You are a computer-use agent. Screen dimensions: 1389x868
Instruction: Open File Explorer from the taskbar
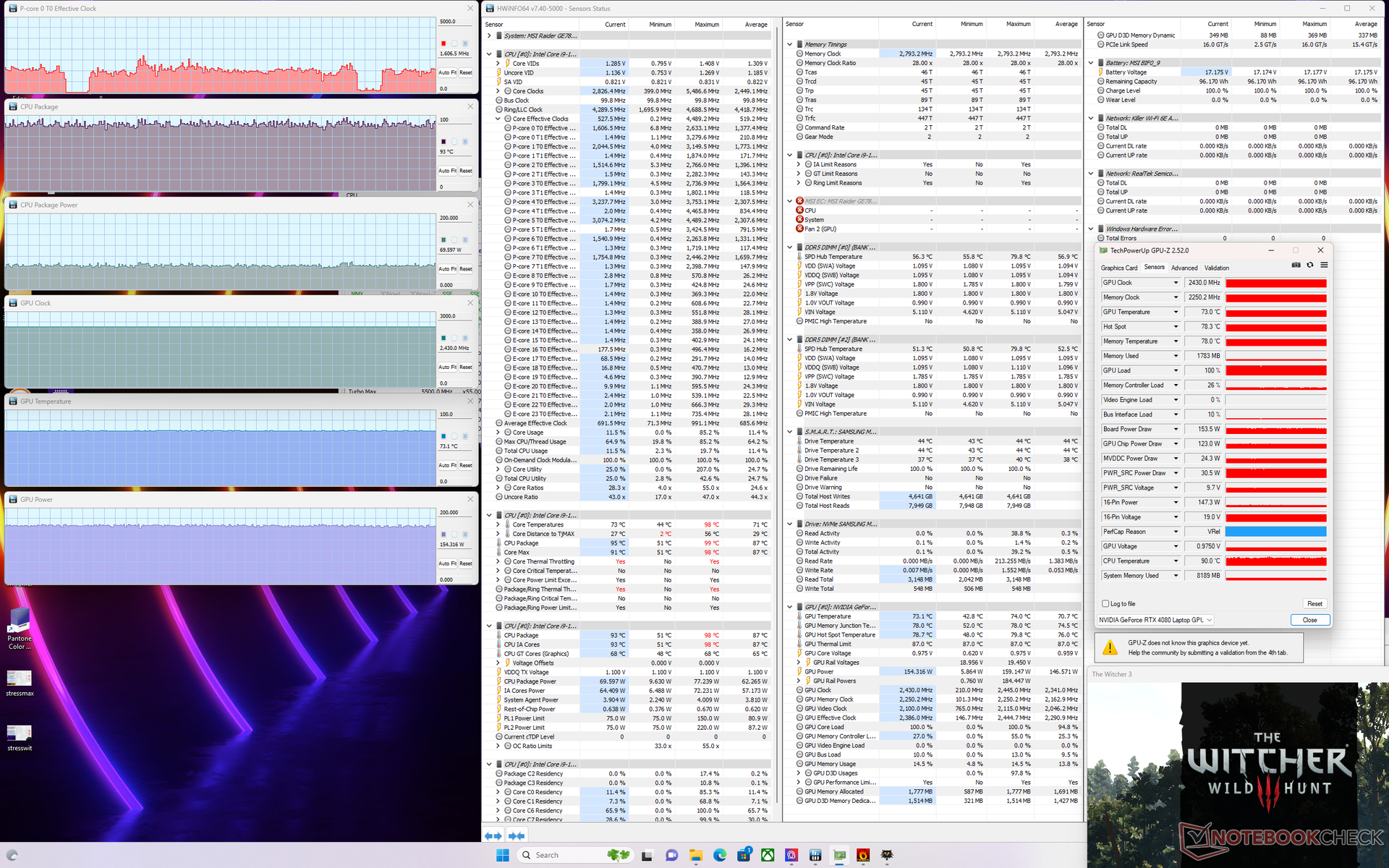pyautogui.click(x=696, y=855)
